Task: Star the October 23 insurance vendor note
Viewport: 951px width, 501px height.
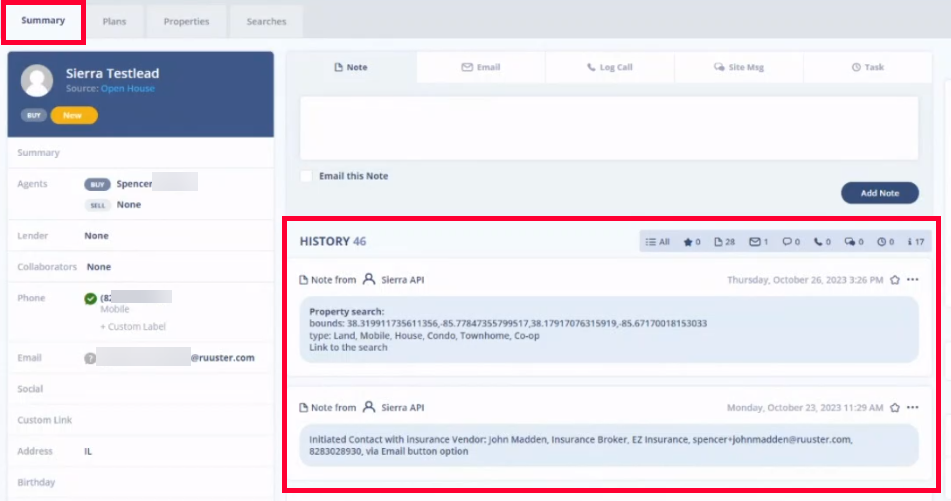Action: click(895, 408)
